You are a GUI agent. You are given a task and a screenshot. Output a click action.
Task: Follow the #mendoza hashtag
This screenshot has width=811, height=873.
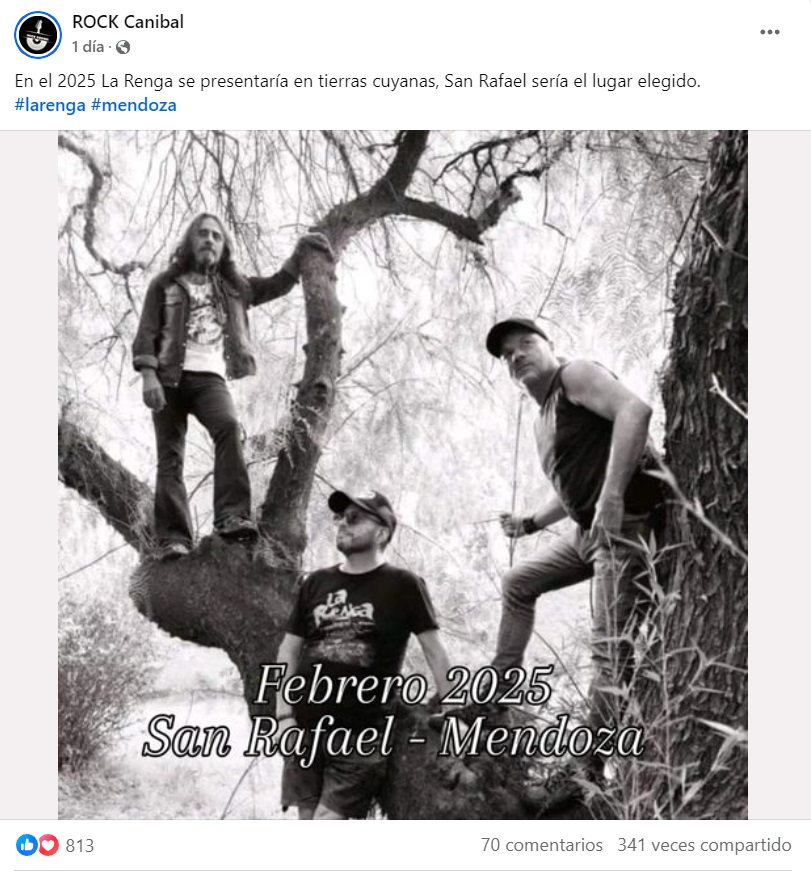[x=134, y=105]
